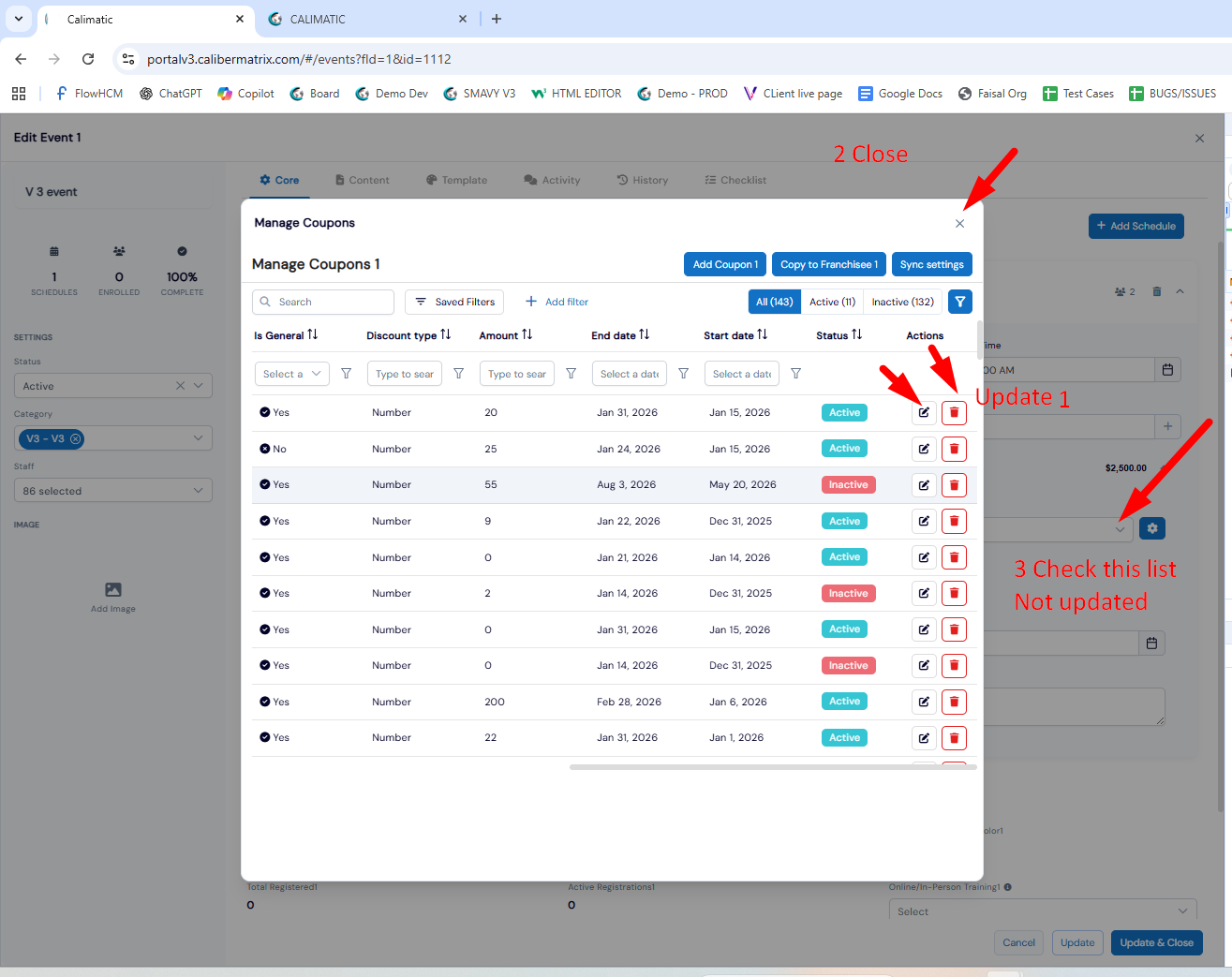Show only Active (11) coupons
This screenshot has width=1232, height=977.
pos(832,302)
